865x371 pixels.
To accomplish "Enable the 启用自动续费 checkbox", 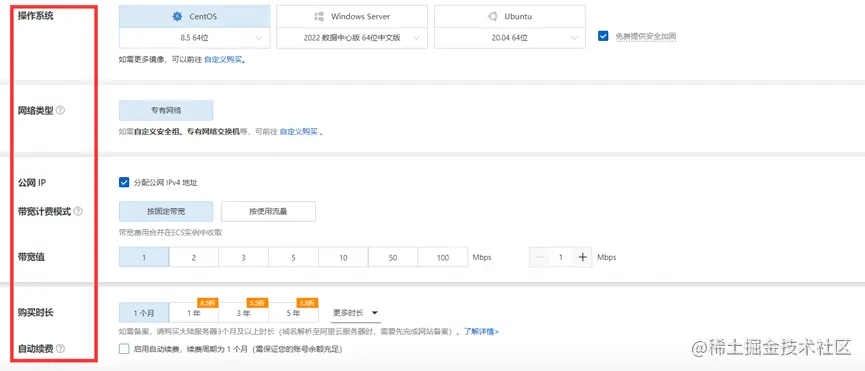I will (124, 349).
